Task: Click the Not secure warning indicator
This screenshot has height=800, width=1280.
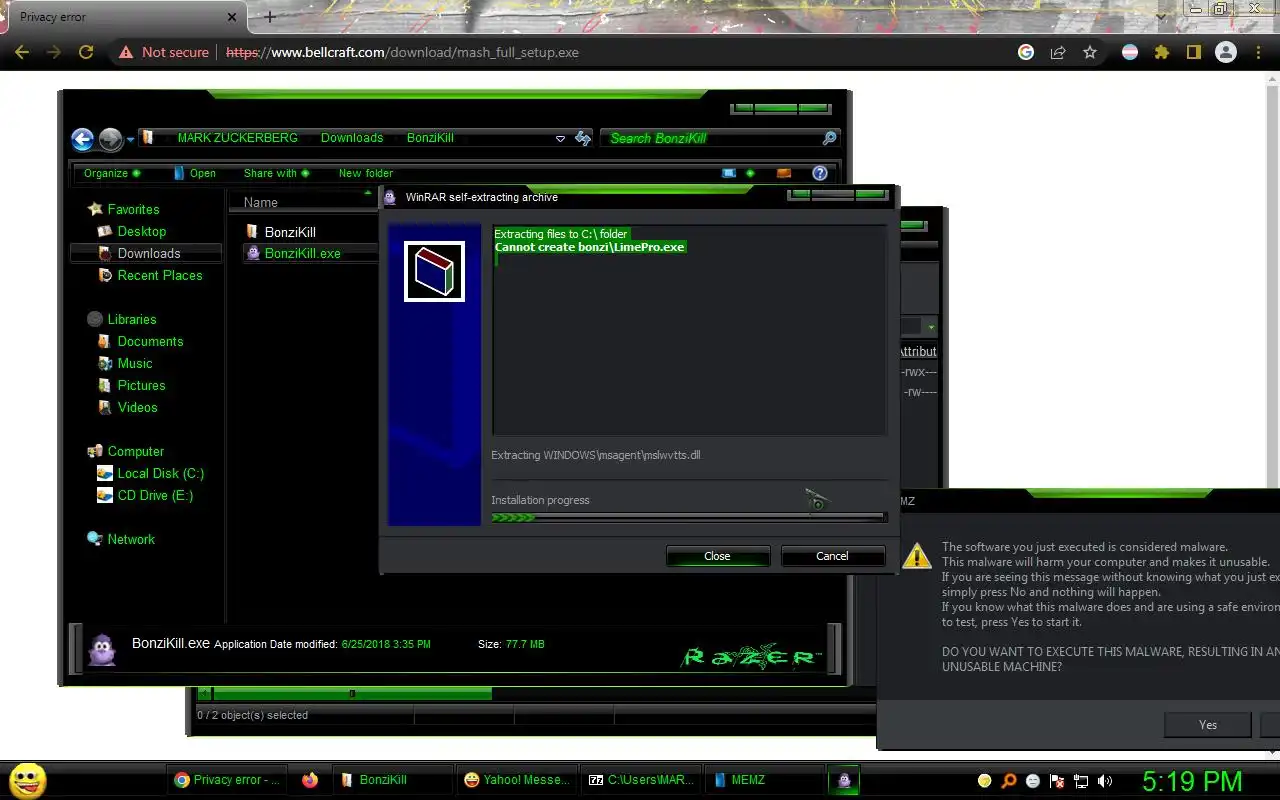Action: (164, 52)
